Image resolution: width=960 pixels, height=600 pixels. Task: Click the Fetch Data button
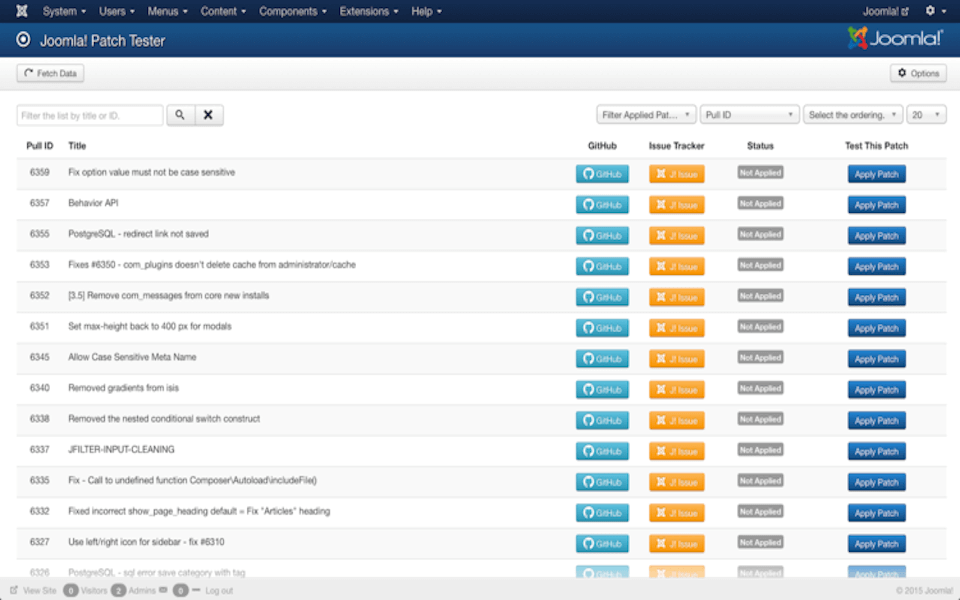(x=50, y=73)
